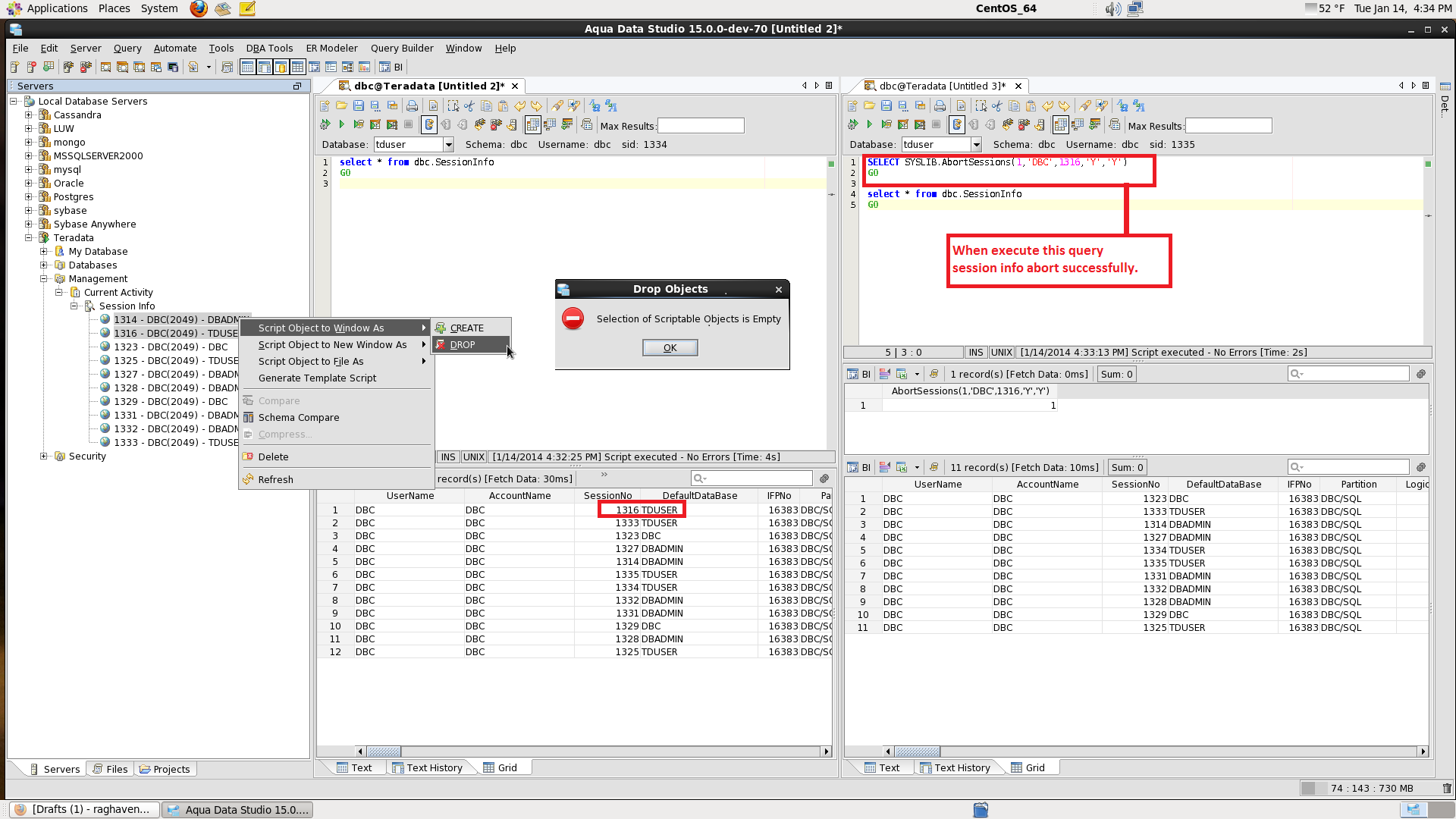Viewport: 1456px width, 819px height.
Task: Toggle fourth grid layout button in main toolbar
Action: (x=297, y=67)
